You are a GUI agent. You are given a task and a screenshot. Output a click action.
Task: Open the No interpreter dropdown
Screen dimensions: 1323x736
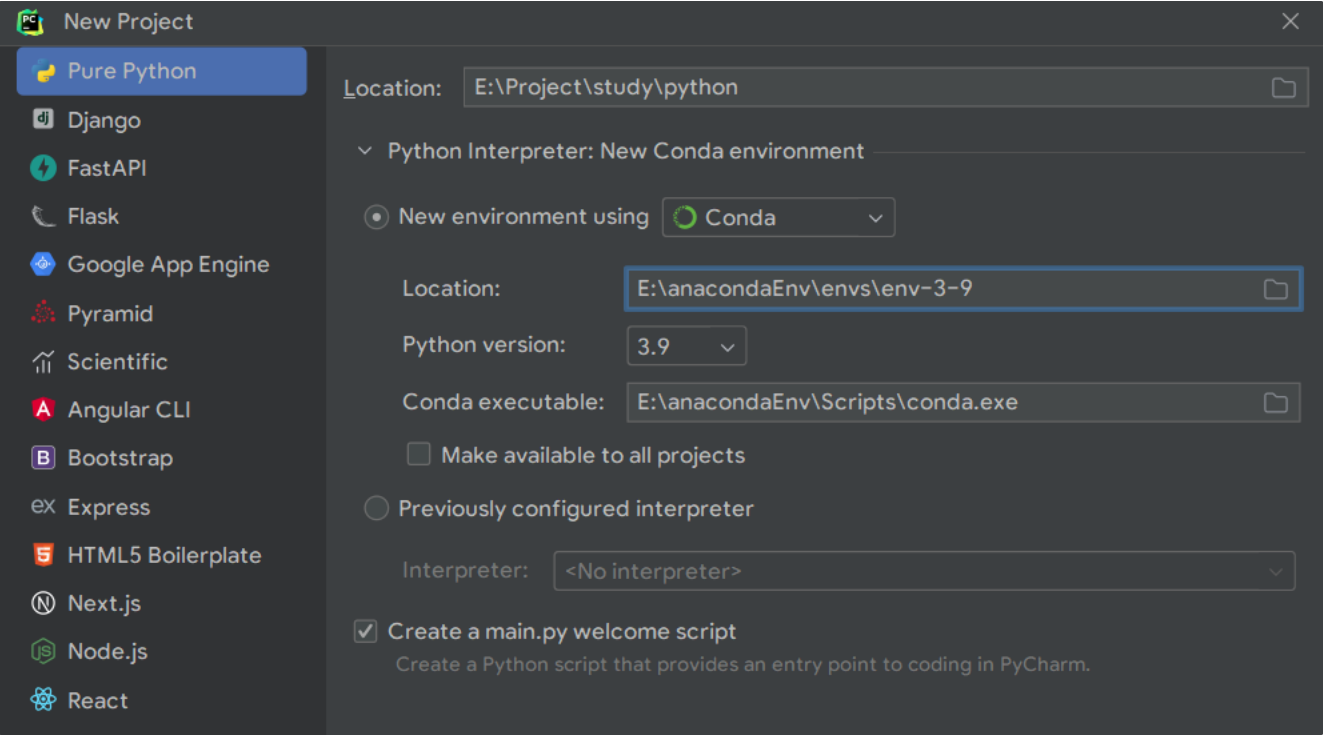click(x=924, y=572)
